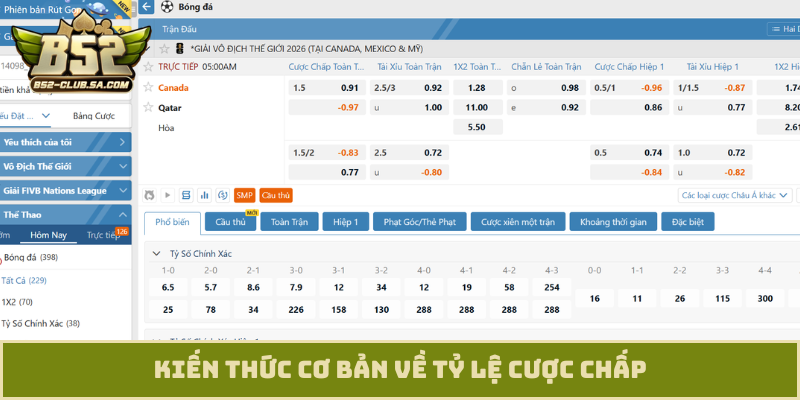800x400 pixels.
Task: Bet even (e) at 0.92
Action: click(x=546, y=108)
